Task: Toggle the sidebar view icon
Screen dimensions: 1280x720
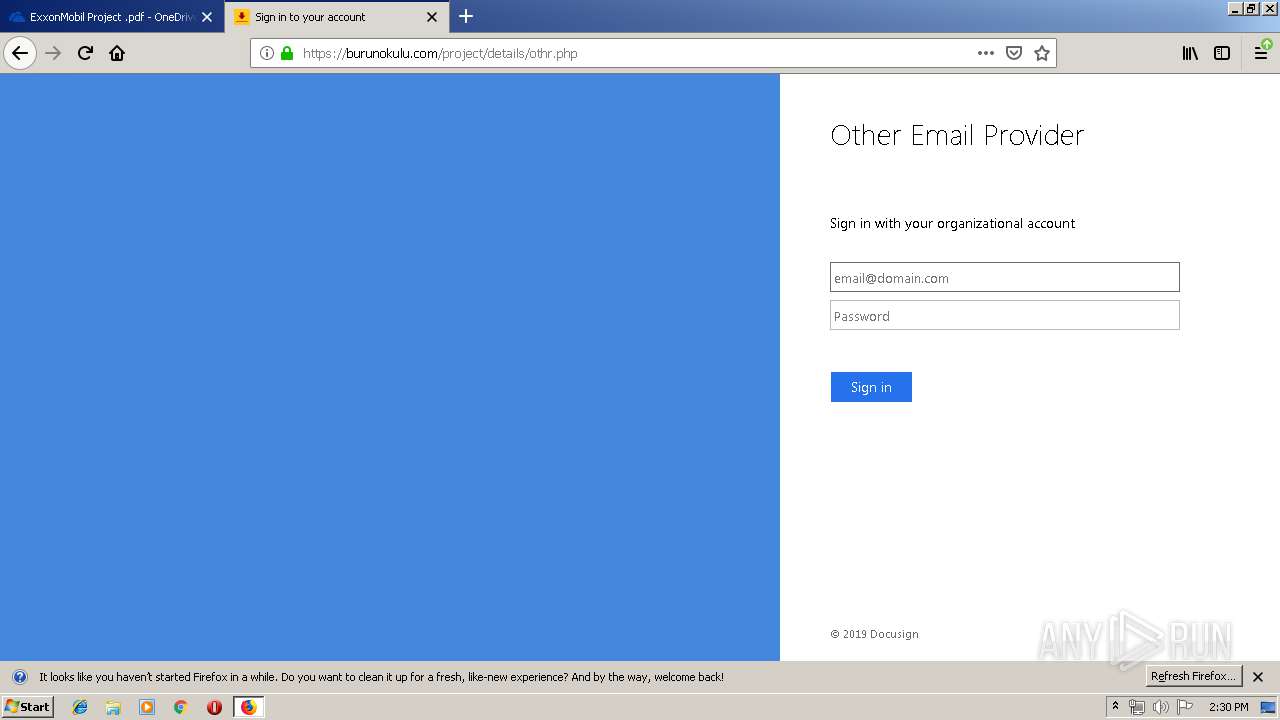Action: pyautogui.click(x=1222, y=53)
